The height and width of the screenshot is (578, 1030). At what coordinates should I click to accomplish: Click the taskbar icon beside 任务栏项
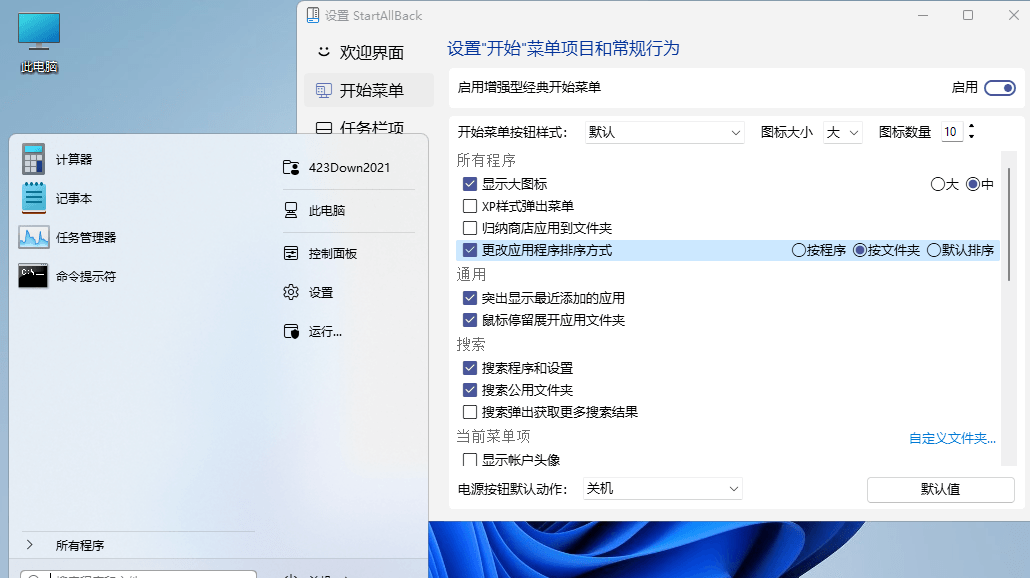tap(324, 127)
